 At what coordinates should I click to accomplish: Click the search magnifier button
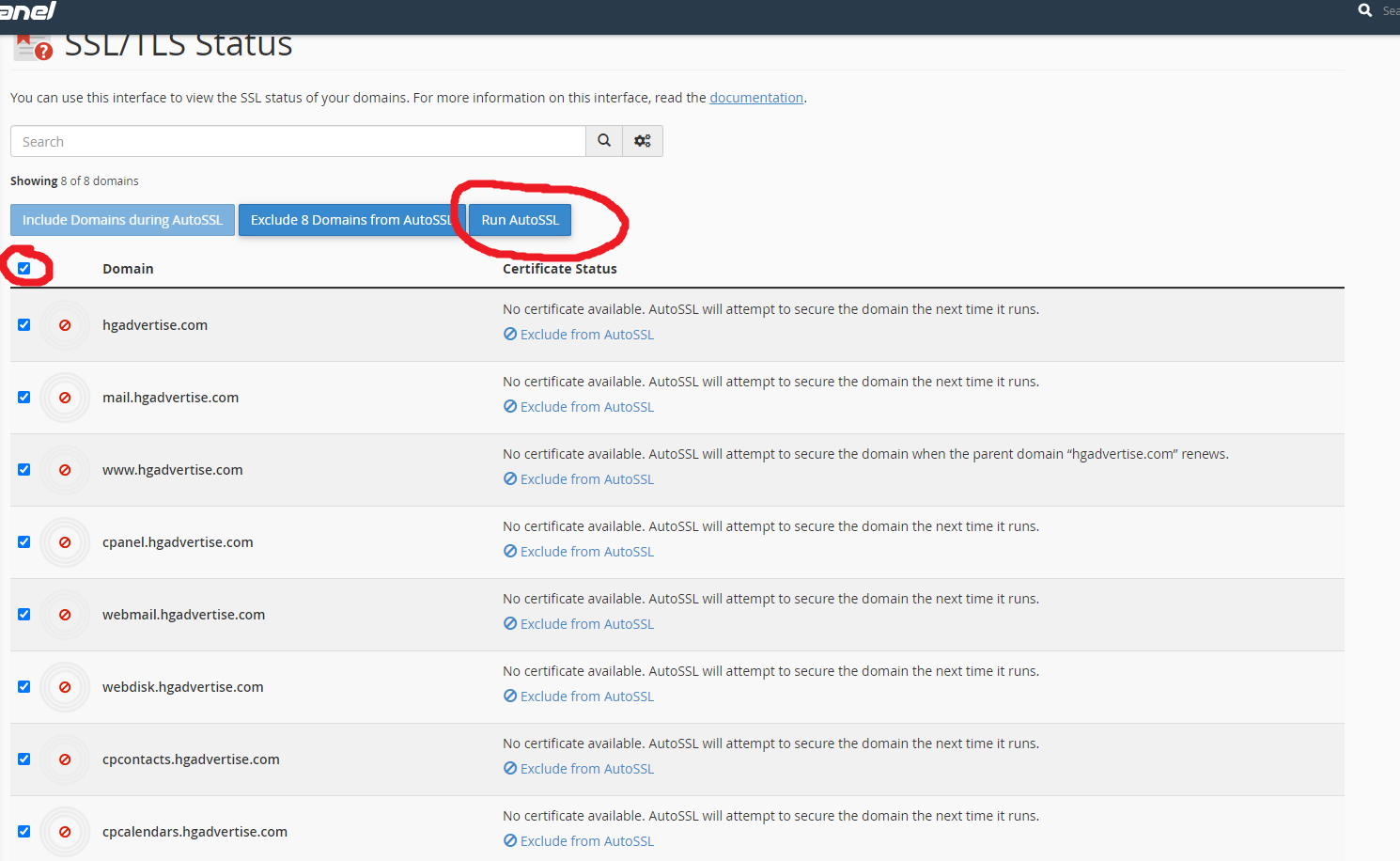pyautogui.click(x=604, y=141)
